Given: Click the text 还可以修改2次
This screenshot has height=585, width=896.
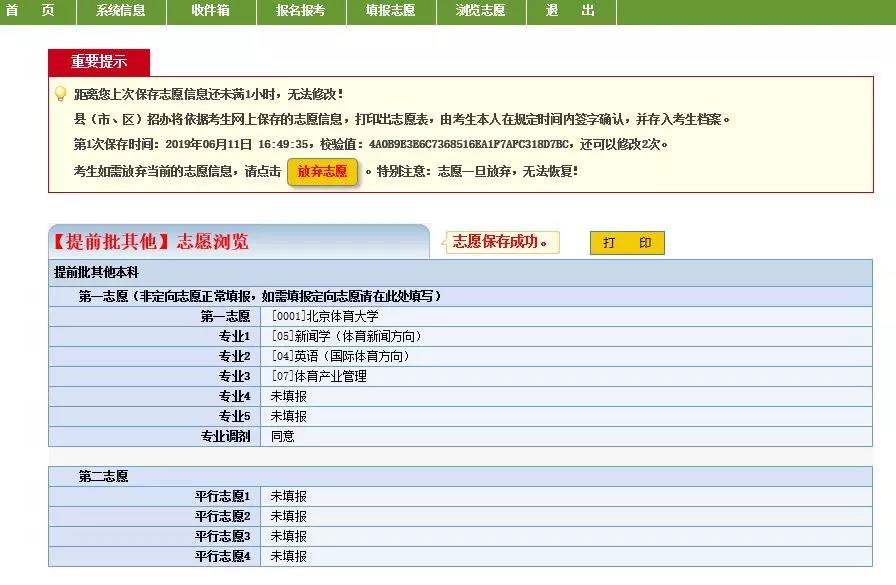Looking at the screenshot, I should click(x=621, y=144).
